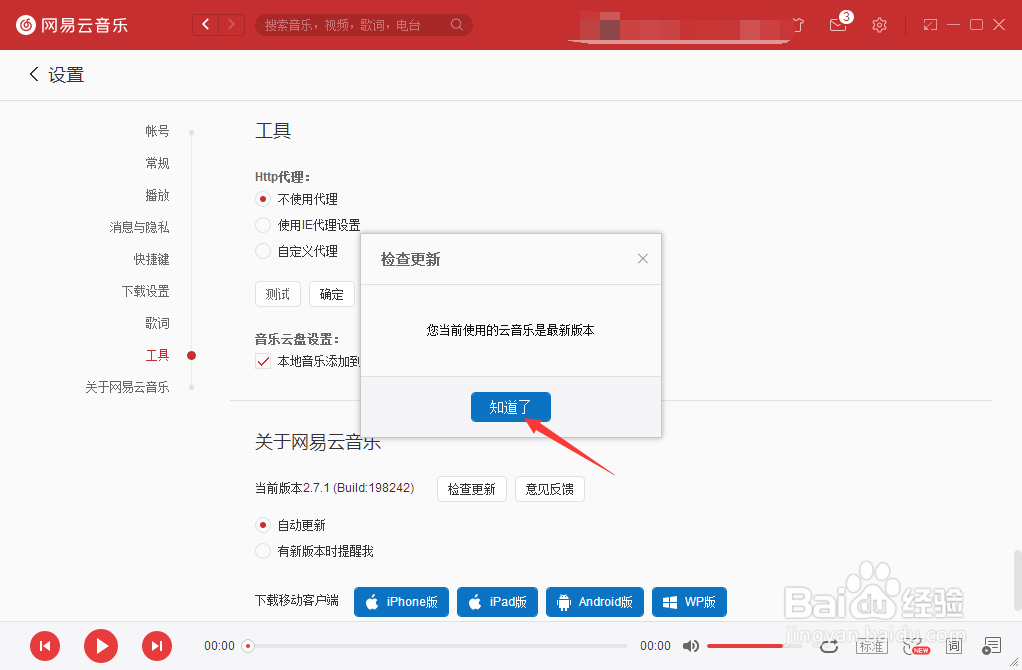The width and height of the screenshot is (1022, 670).
Task: Mute using the speaker icon
Action: [691, 646]
